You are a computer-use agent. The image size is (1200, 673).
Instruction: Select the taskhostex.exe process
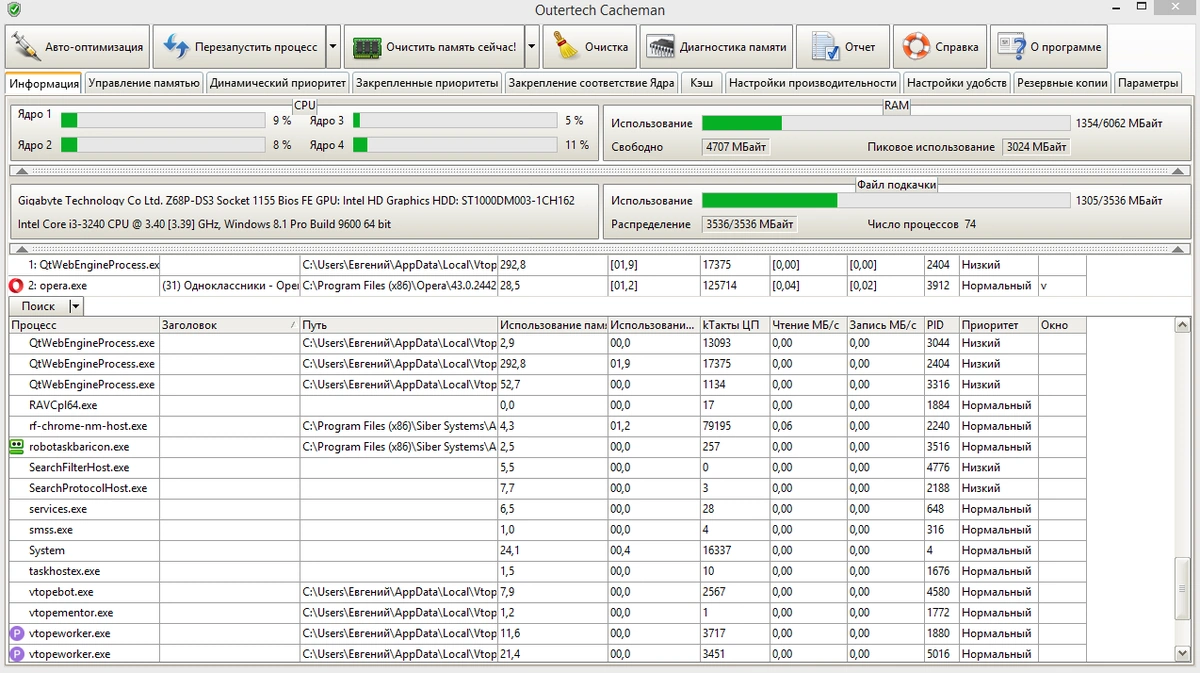tap(547, 571)
